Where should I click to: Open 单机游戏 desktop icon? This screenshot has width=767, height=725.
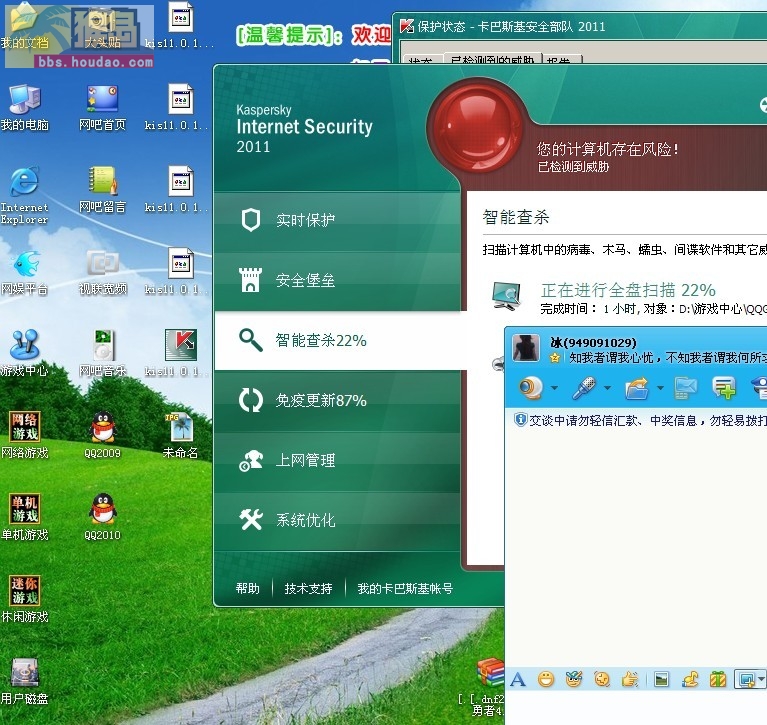24,517
